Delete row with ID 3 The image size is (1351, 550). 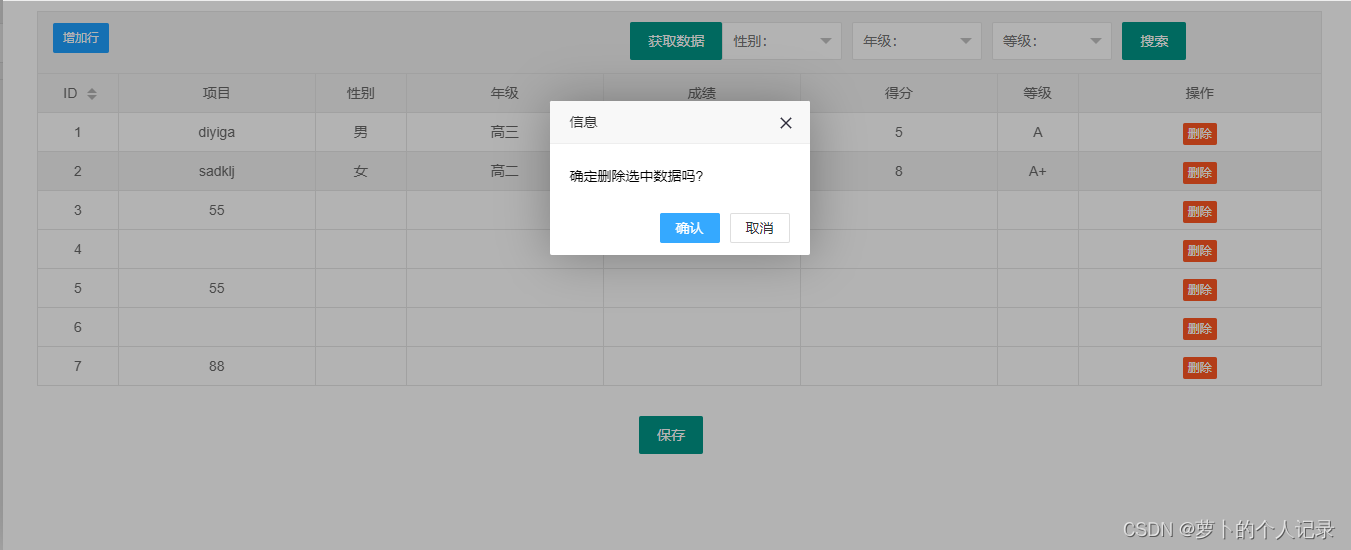click(x=1200, y=212)
